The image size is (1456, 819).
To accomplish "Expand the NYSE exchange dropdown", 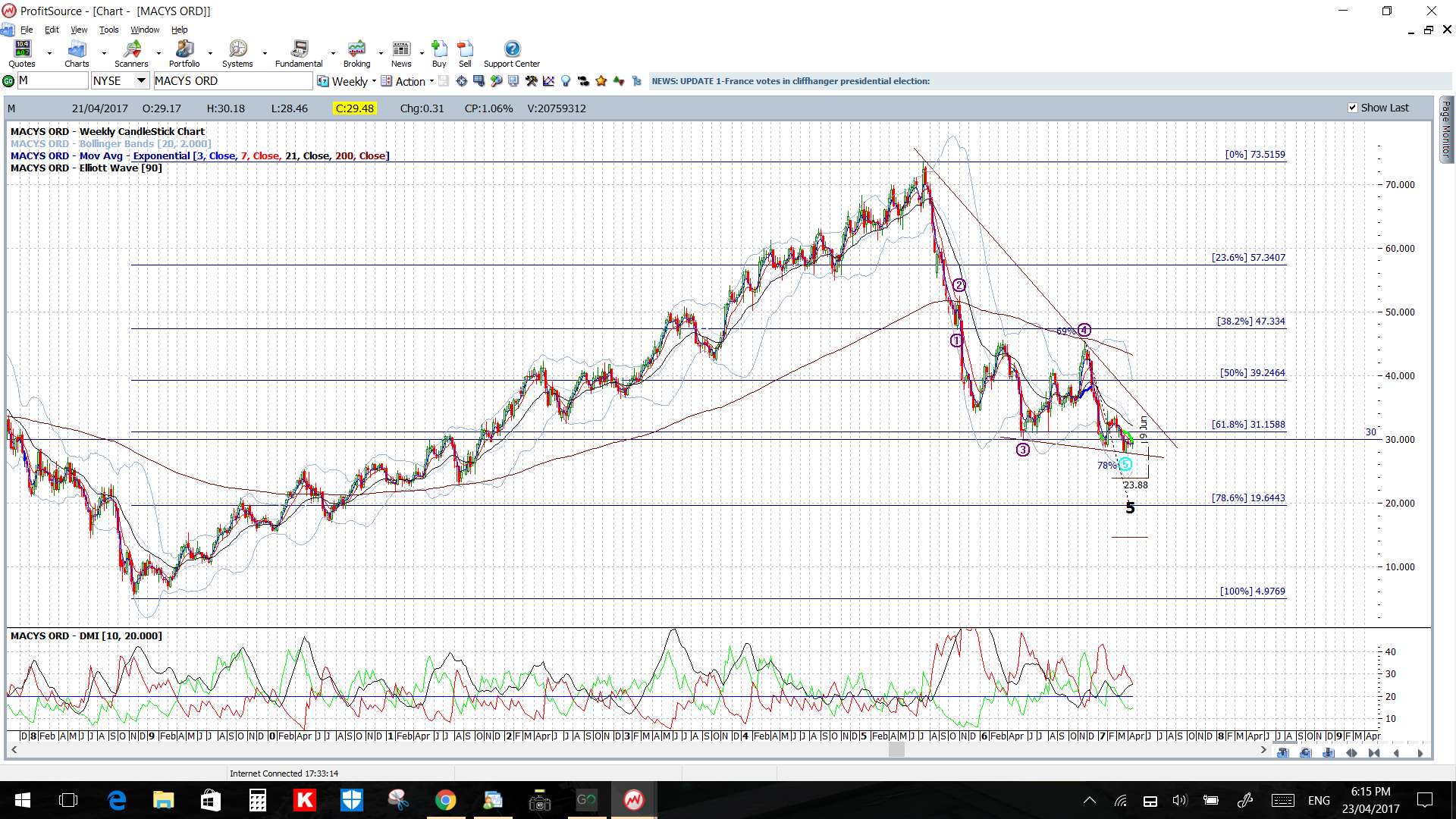I will pyautogui.click(x=141, y=80).
